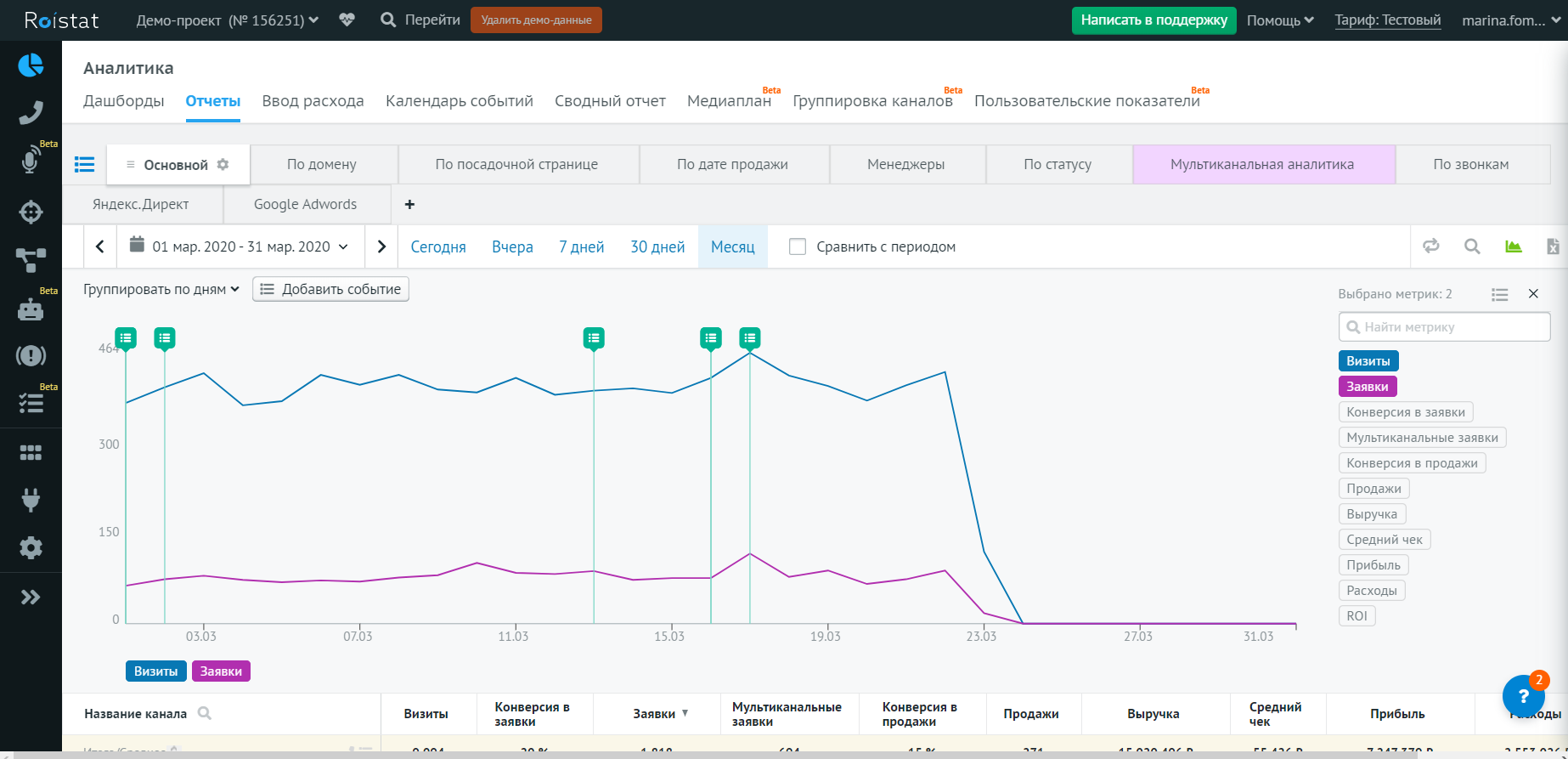Click the Заявки purple legend swatch
Viewport: 1568px width, 759px height.
click(221, 671)
